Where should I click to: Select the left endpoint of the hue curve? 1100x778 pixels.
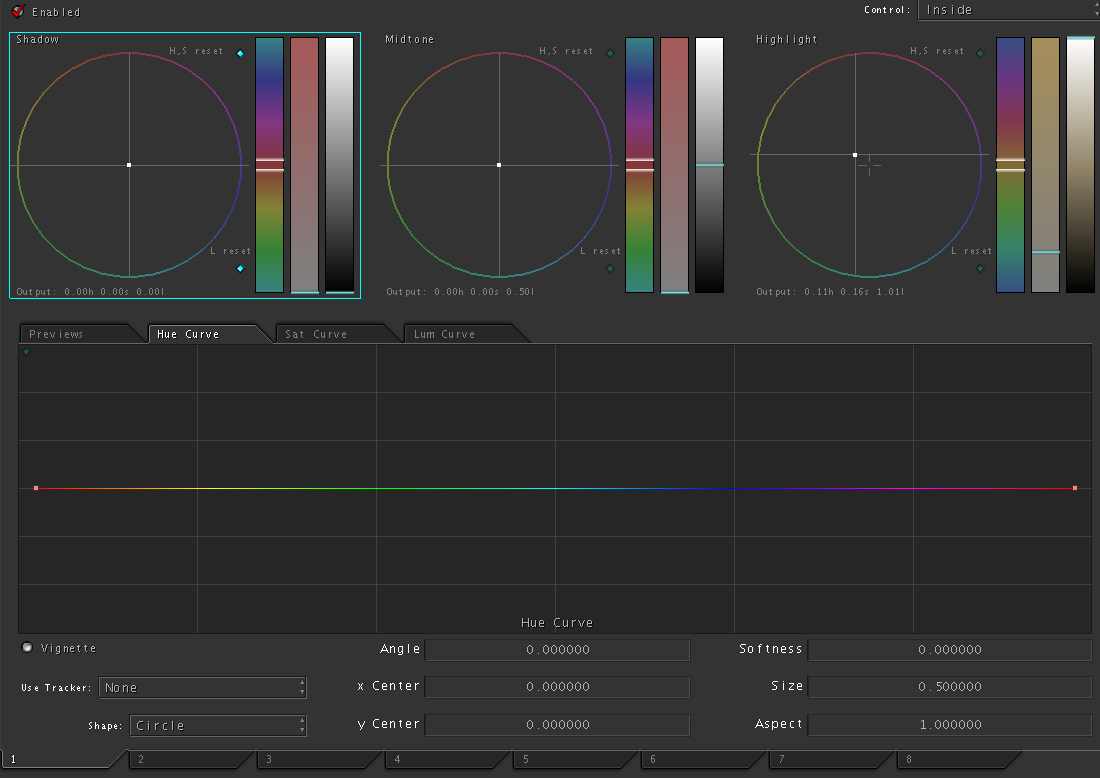36,488
